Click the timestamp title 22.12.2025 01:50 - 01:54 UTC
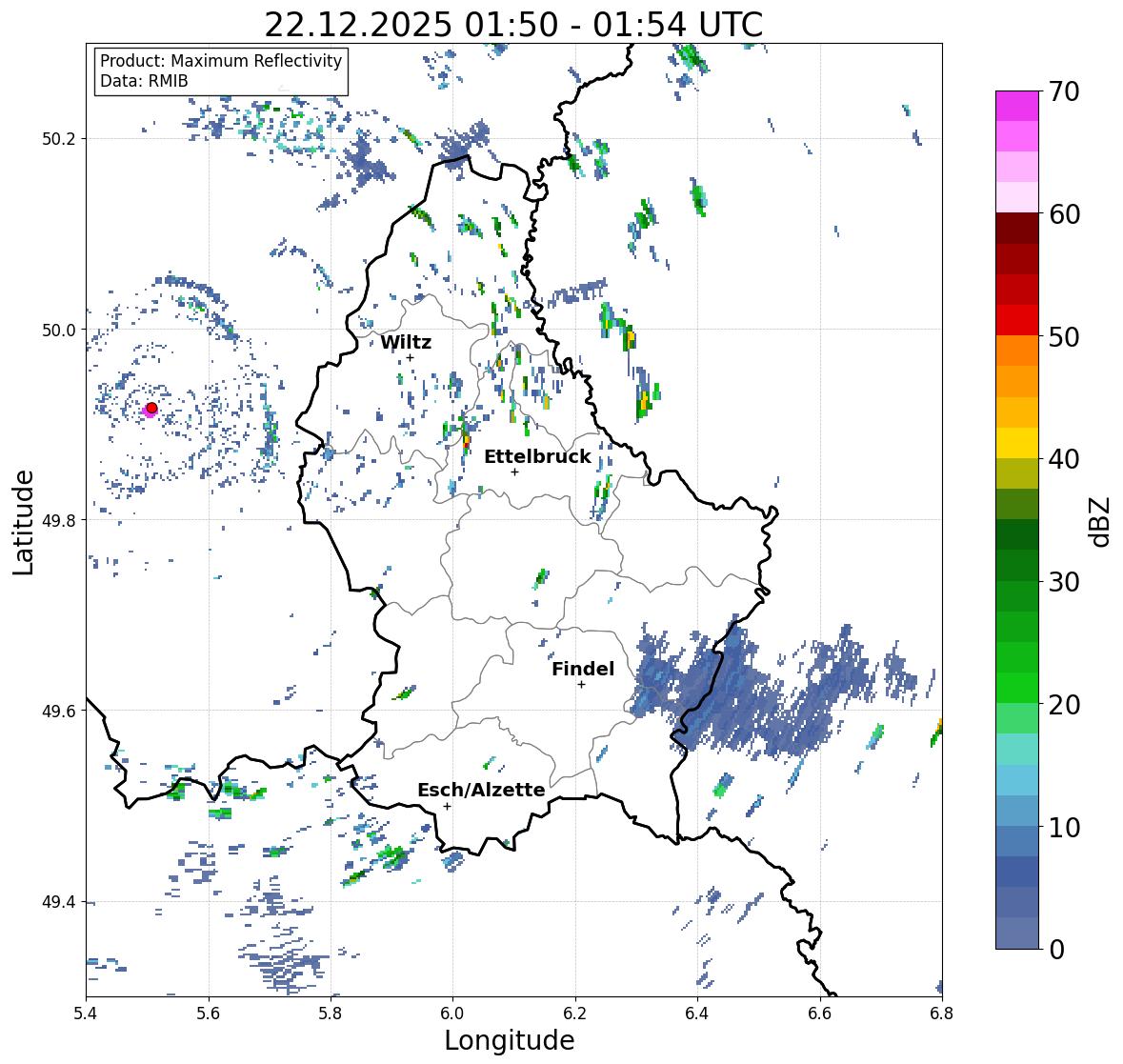 pyautogui.click(x=513, y=25)
